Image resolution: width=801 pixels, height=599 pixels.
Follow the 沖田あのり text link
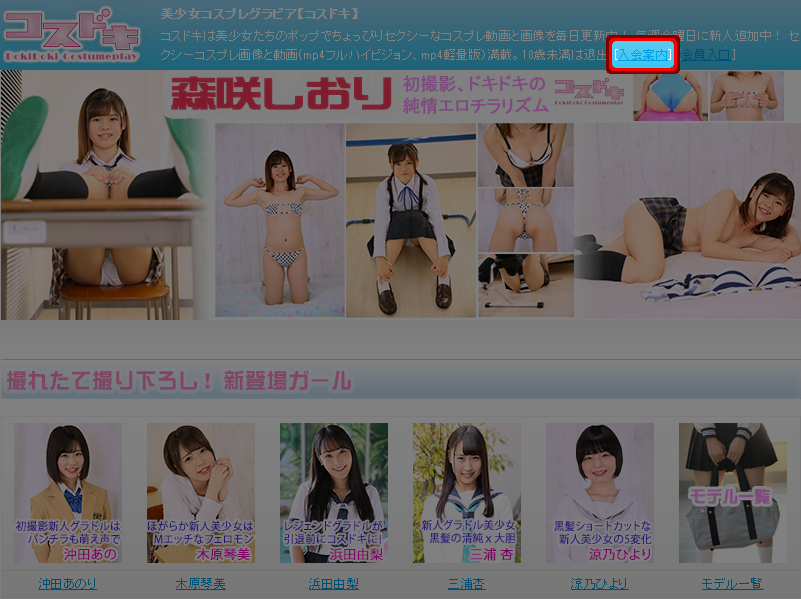coord(68,584)
